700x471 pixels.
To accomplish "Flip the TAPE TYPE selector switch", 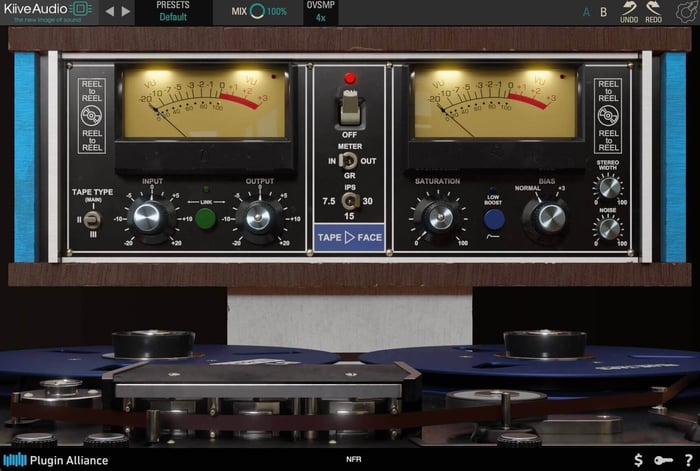I will (x=92, y=220).
